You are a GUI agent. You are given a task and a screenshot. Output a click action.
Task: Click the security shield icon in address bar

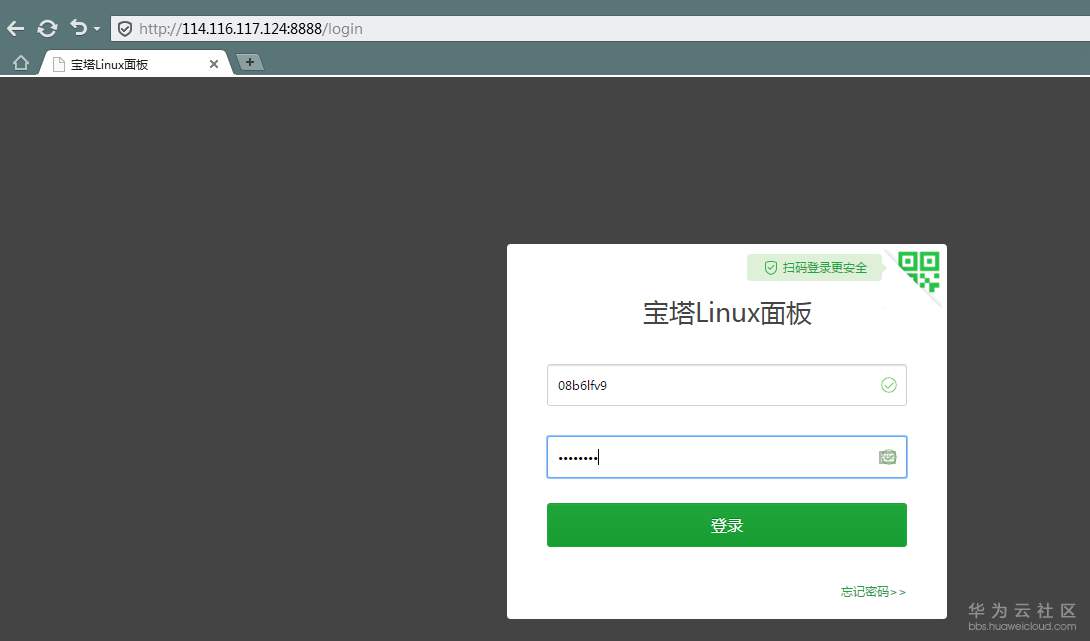[124, 29]
